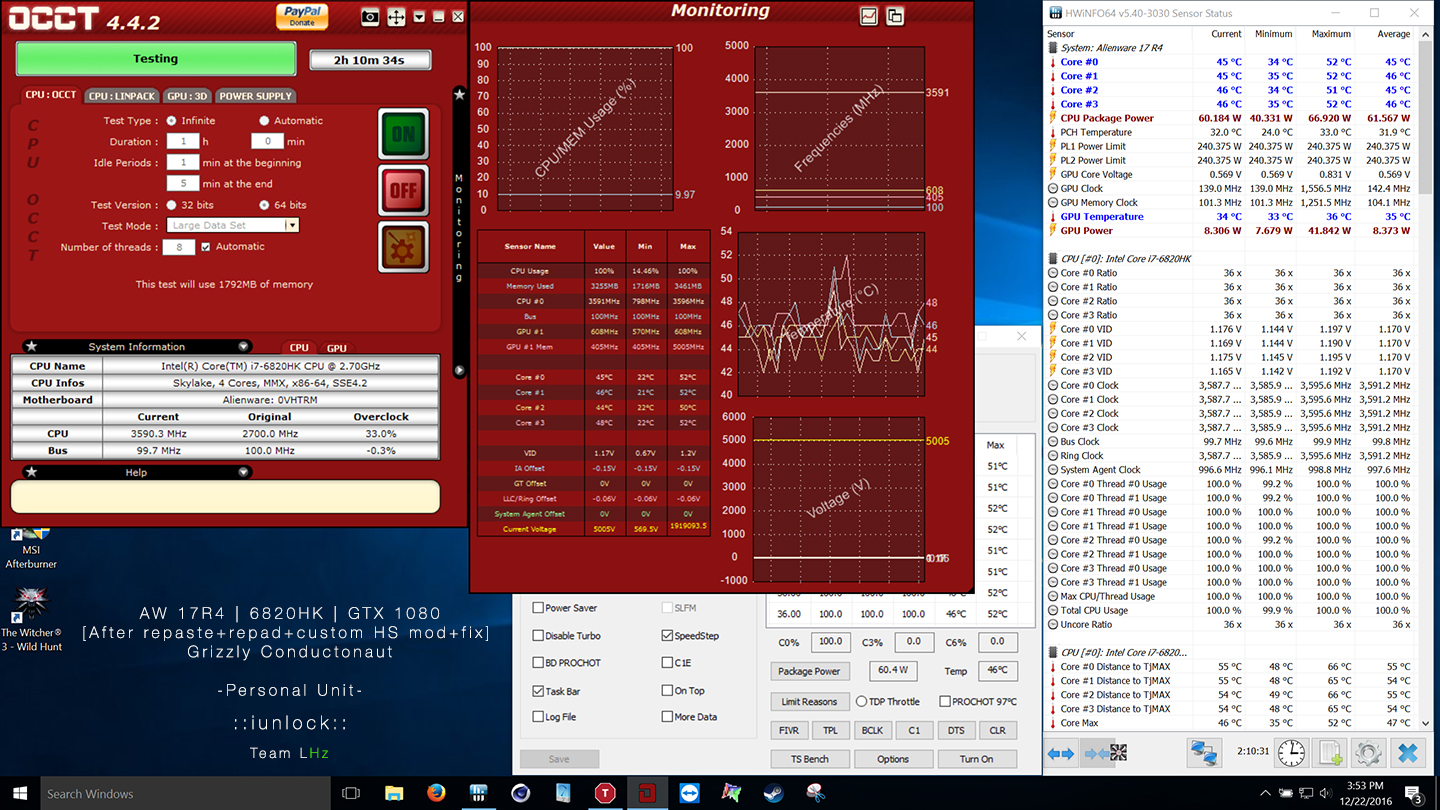Open Firefox from the Windows taskbar

[x=435, y=793]
